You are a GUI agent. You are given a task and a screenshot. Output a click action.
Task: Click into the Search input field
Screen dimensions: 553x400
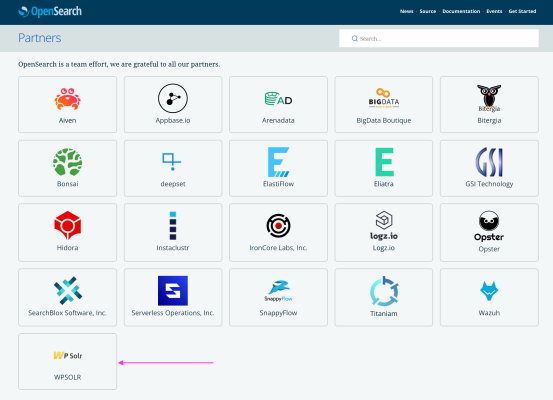click(x=439, y=38)
